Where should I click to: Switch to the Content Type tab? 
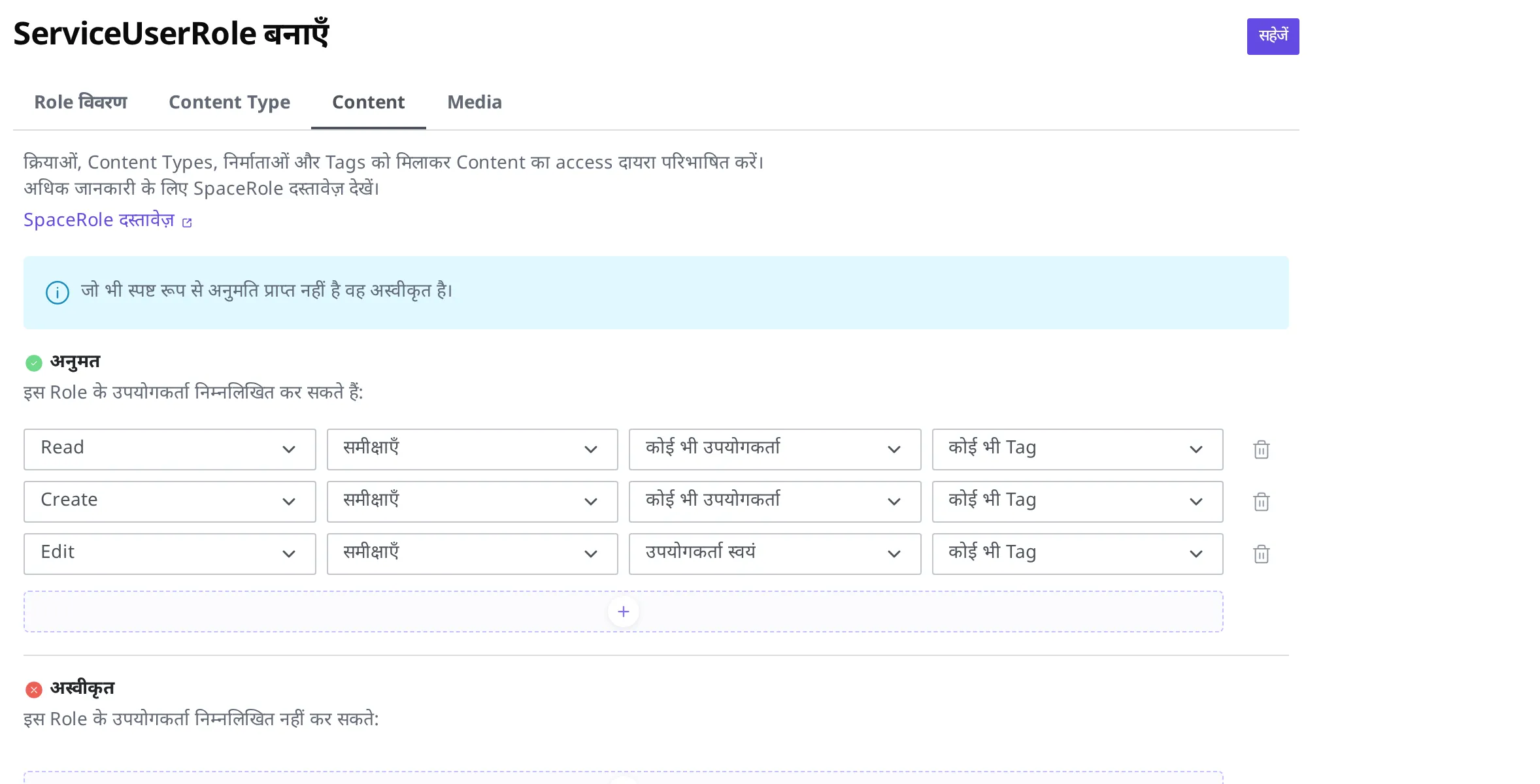[x=229, y=102]
